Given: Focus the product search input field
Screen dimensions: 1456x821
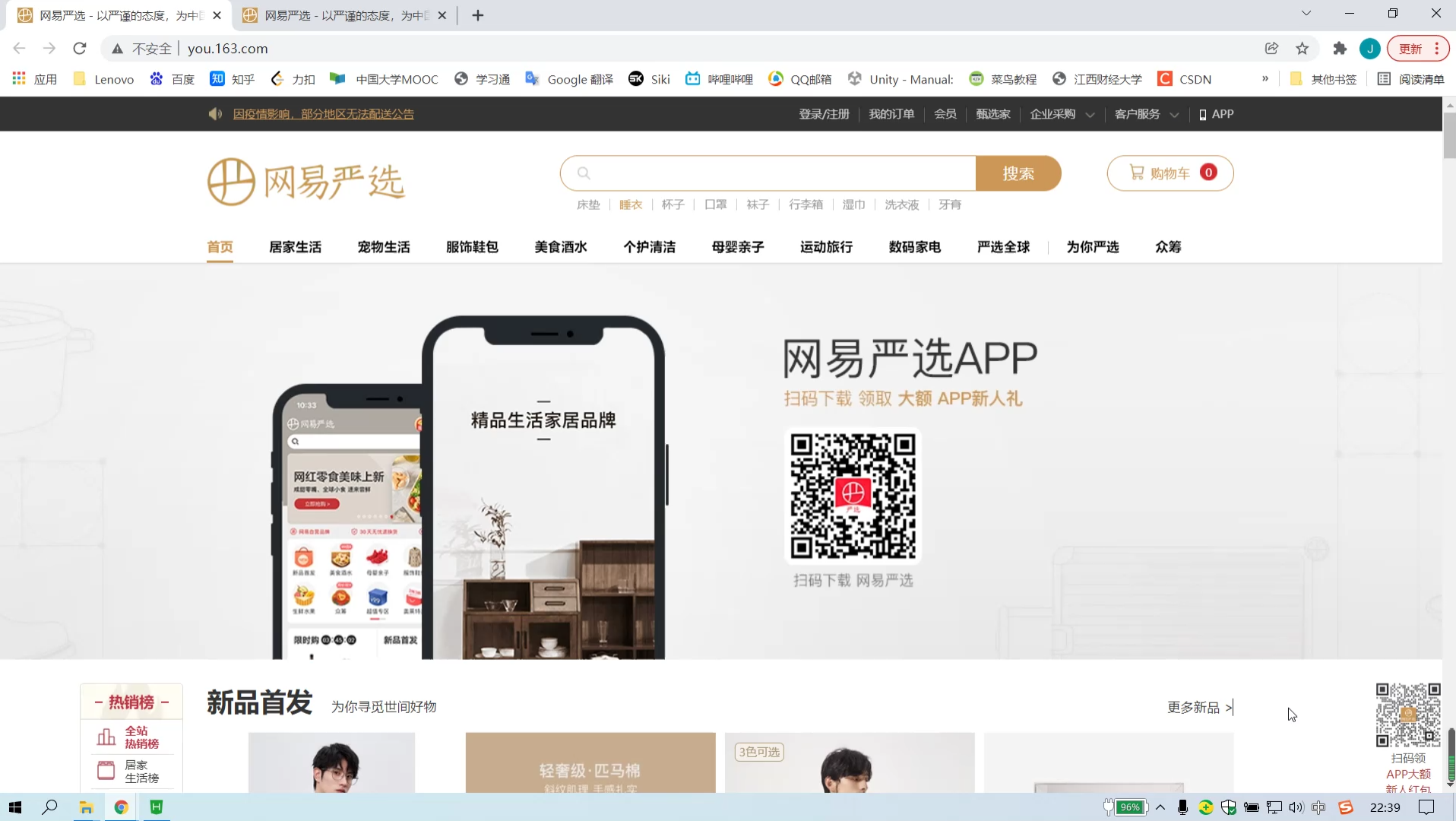Looking at the screenshot, I should [x=768, y=173].
